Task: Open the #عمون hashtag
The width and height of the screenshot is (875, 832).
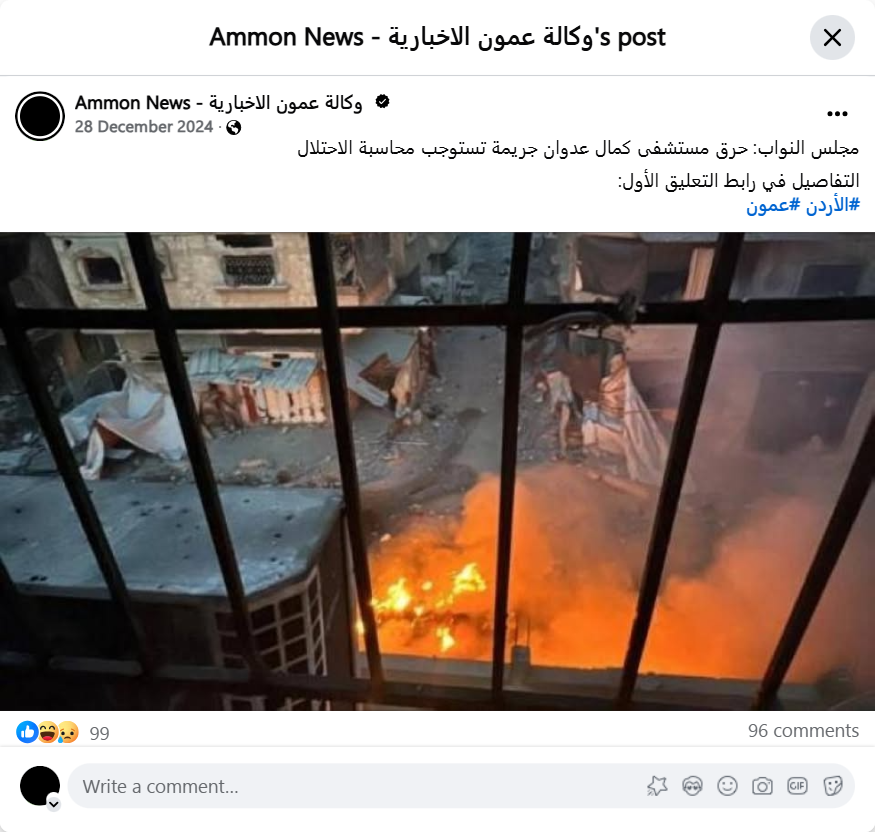Action: [x=773, y=205]
